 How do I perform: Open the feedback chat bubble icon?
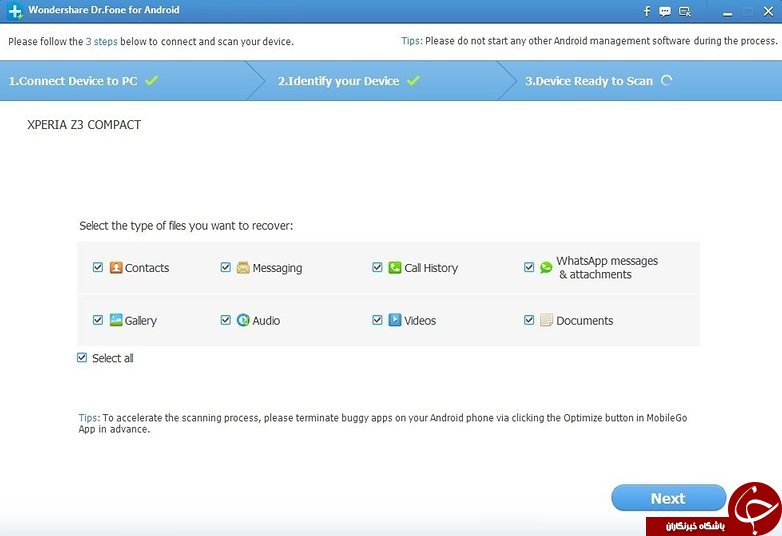coord(665,11)
